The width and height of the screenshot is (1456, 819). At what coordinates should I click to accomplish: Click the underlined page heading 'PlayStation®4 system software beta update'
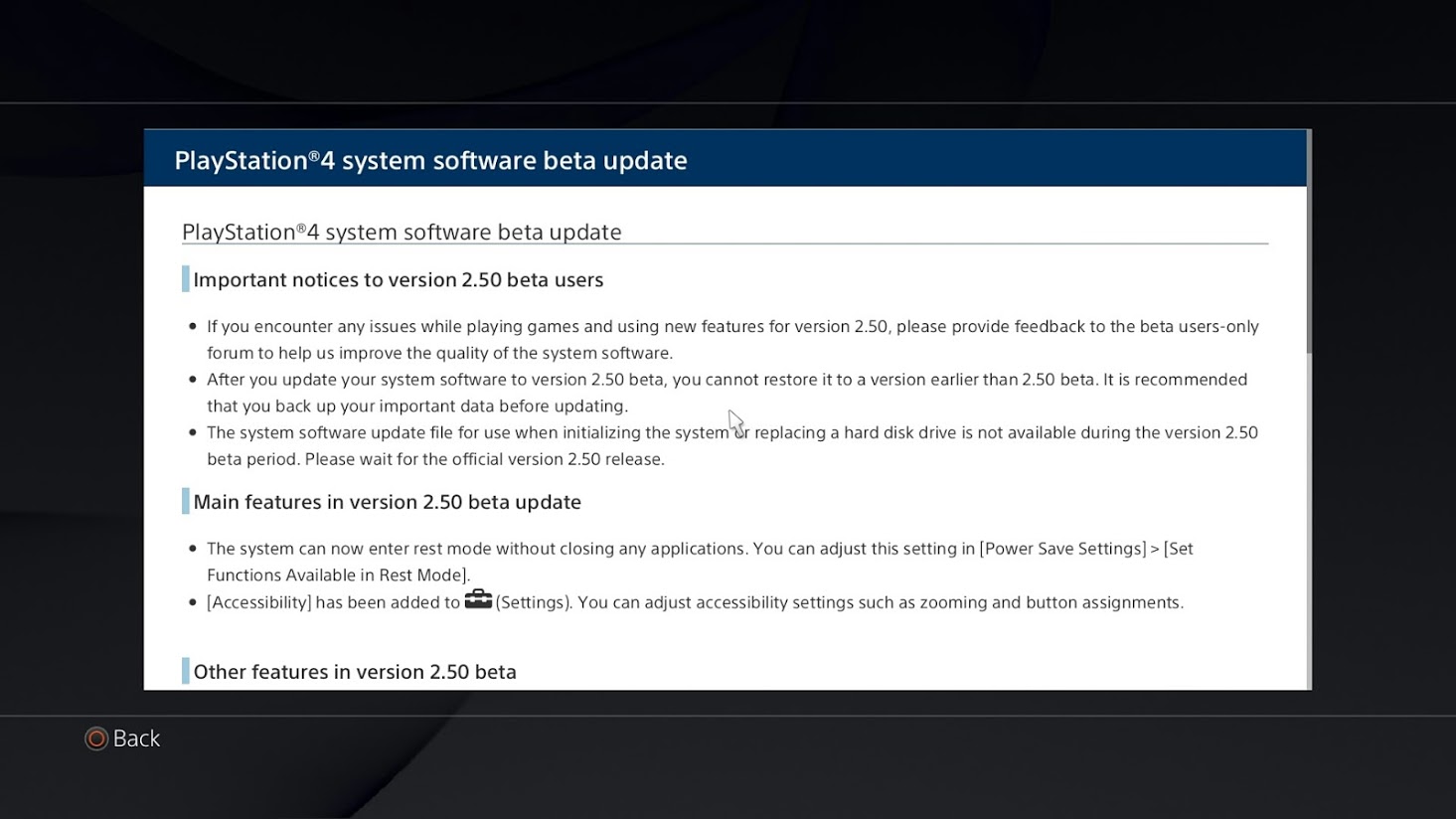pos(402,232)
